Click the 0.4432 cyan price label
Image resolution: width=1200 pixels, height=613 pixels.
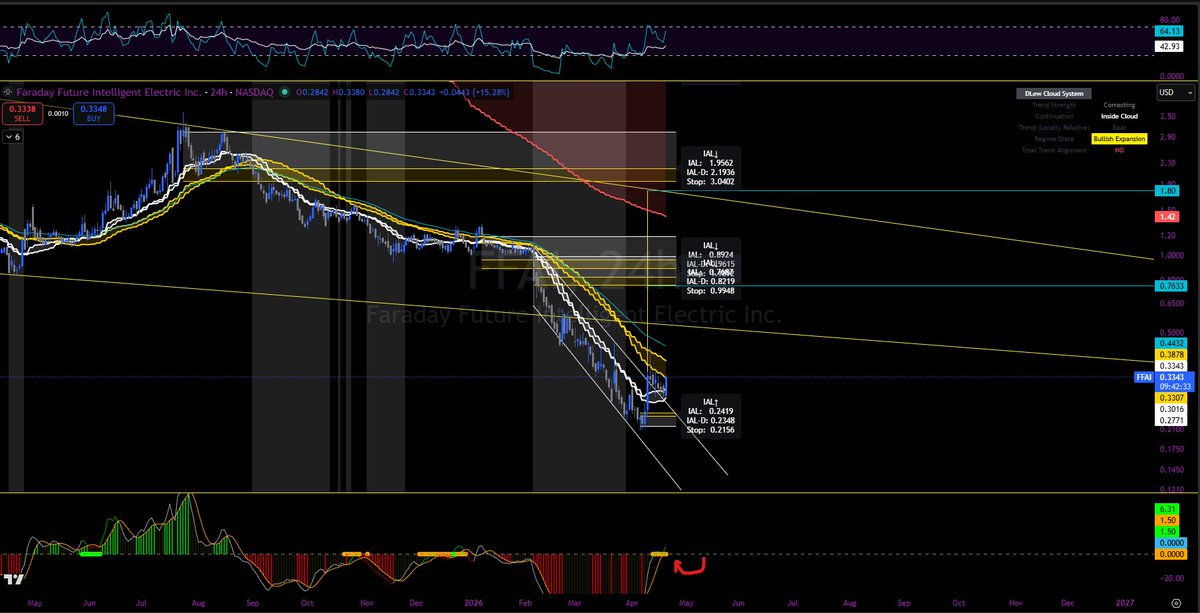coord(1170,343)
